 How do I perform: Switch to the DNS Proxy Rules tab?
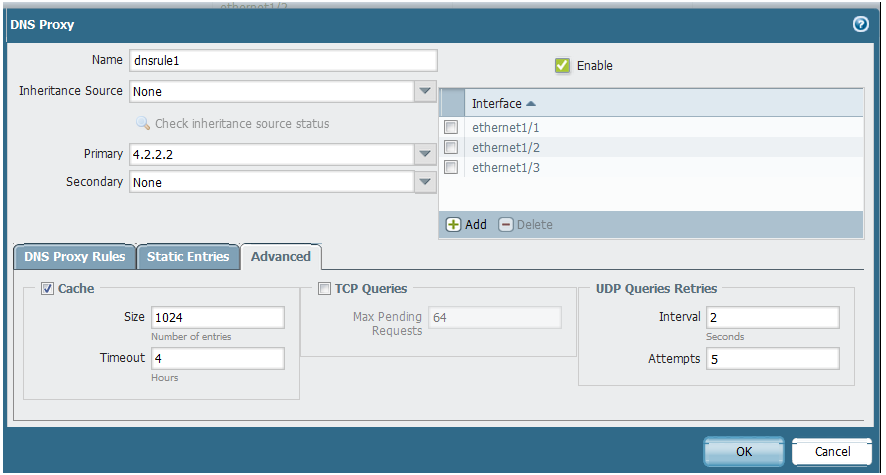[73, 257]
